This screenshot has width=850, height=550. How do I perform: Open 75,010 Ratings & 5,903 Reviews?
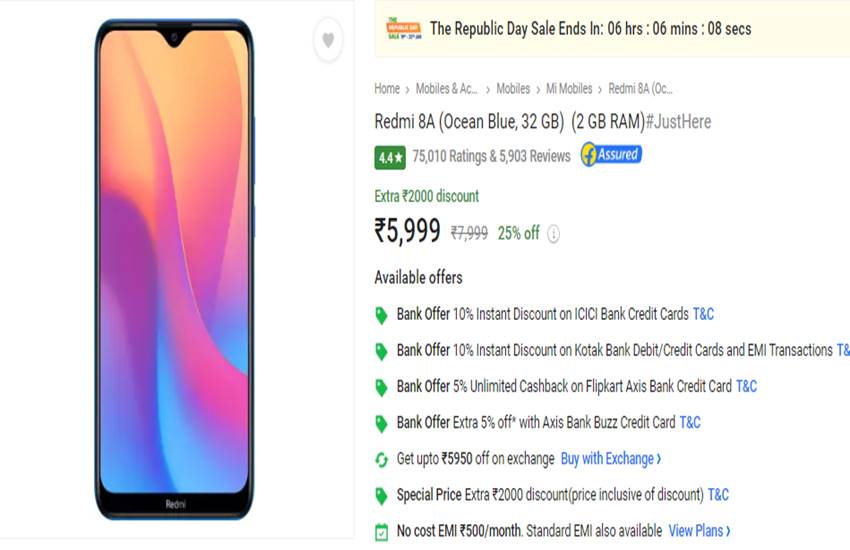point(491,156)
